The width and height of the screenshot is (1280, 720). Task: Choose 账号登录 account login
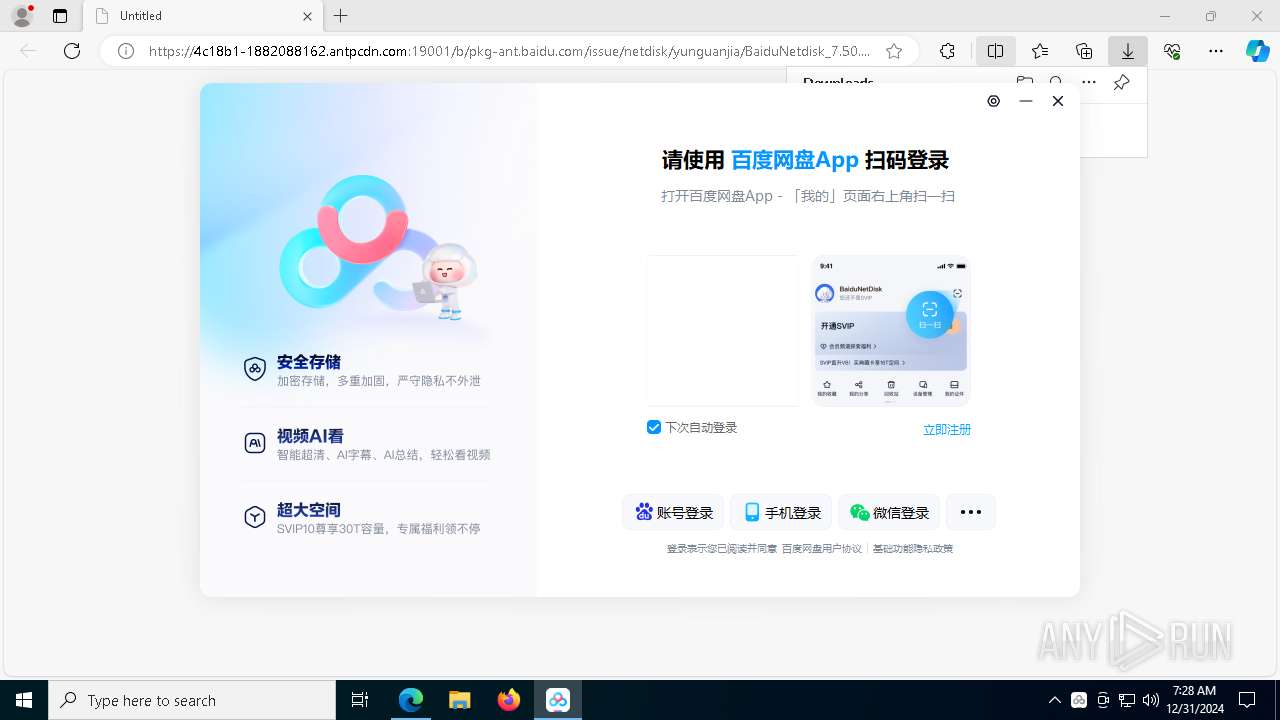pos(674,512)
